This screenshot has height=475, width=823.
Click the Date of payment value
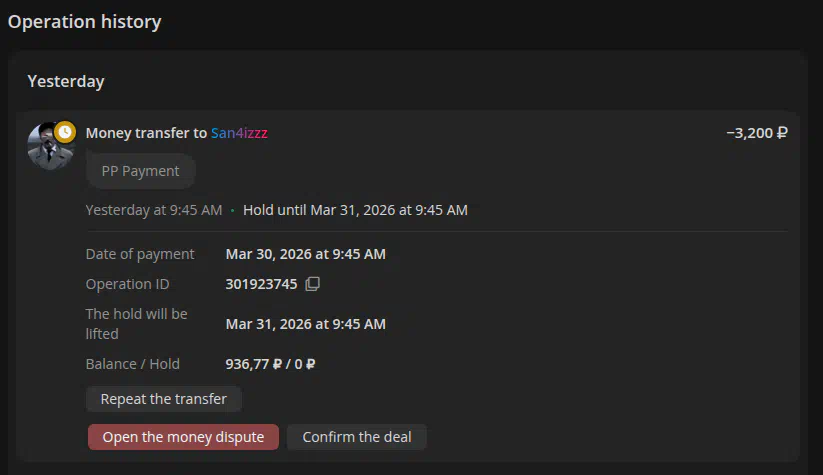[x=305, y=254]
